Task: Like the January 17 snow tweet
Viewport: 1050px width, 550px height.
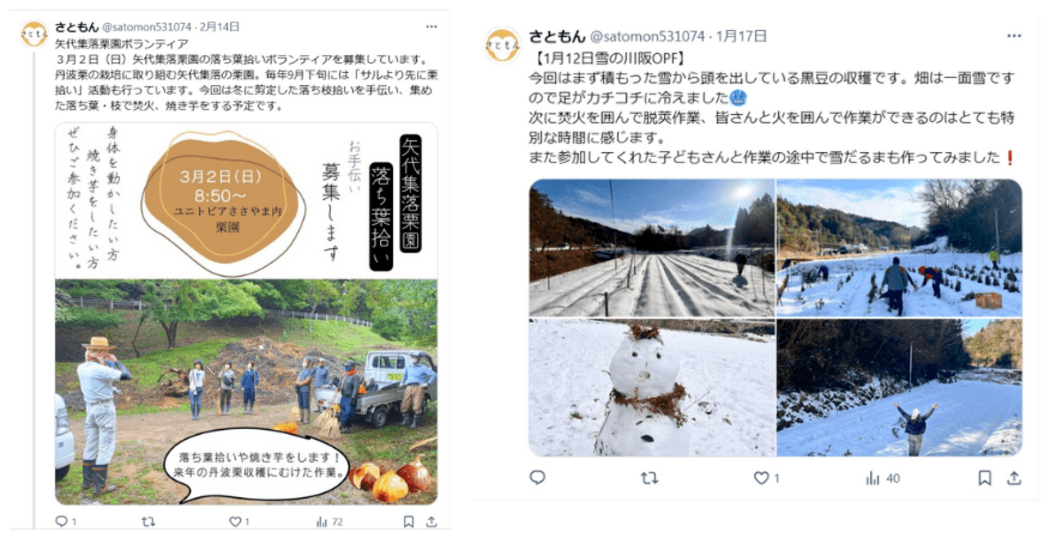Action: [x=766, y=478]
